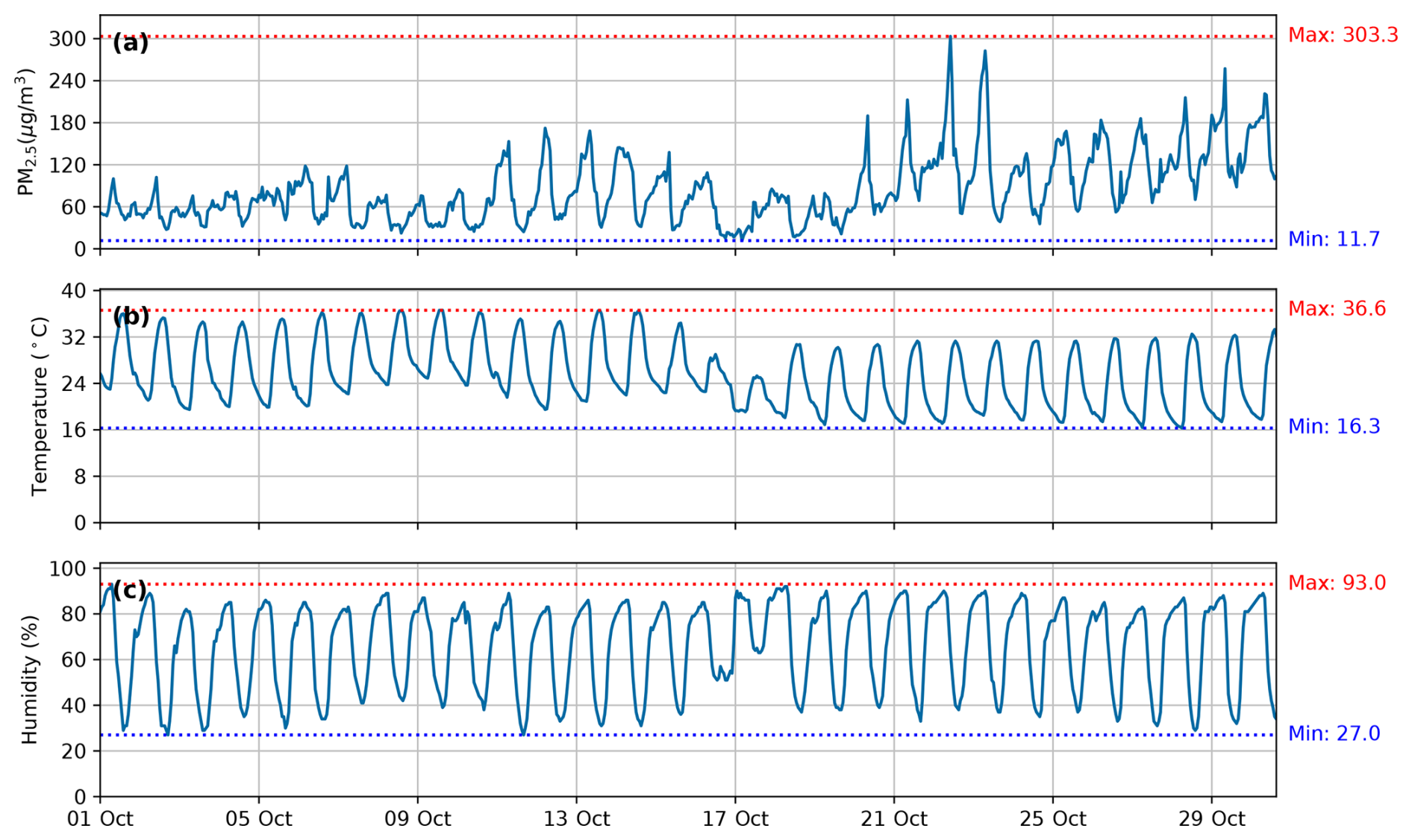Select the "Min: 16.3" temperature annotation
This screenshot has height=840, width=1412.
[1334, 427]
